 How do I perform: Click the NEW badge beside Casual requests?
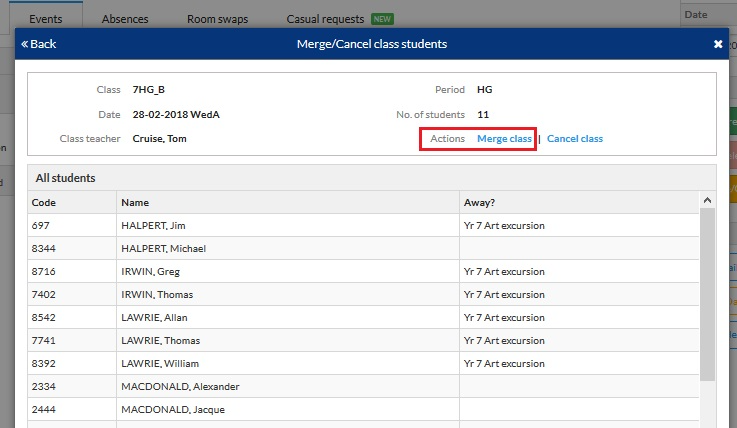pos(382,19)
